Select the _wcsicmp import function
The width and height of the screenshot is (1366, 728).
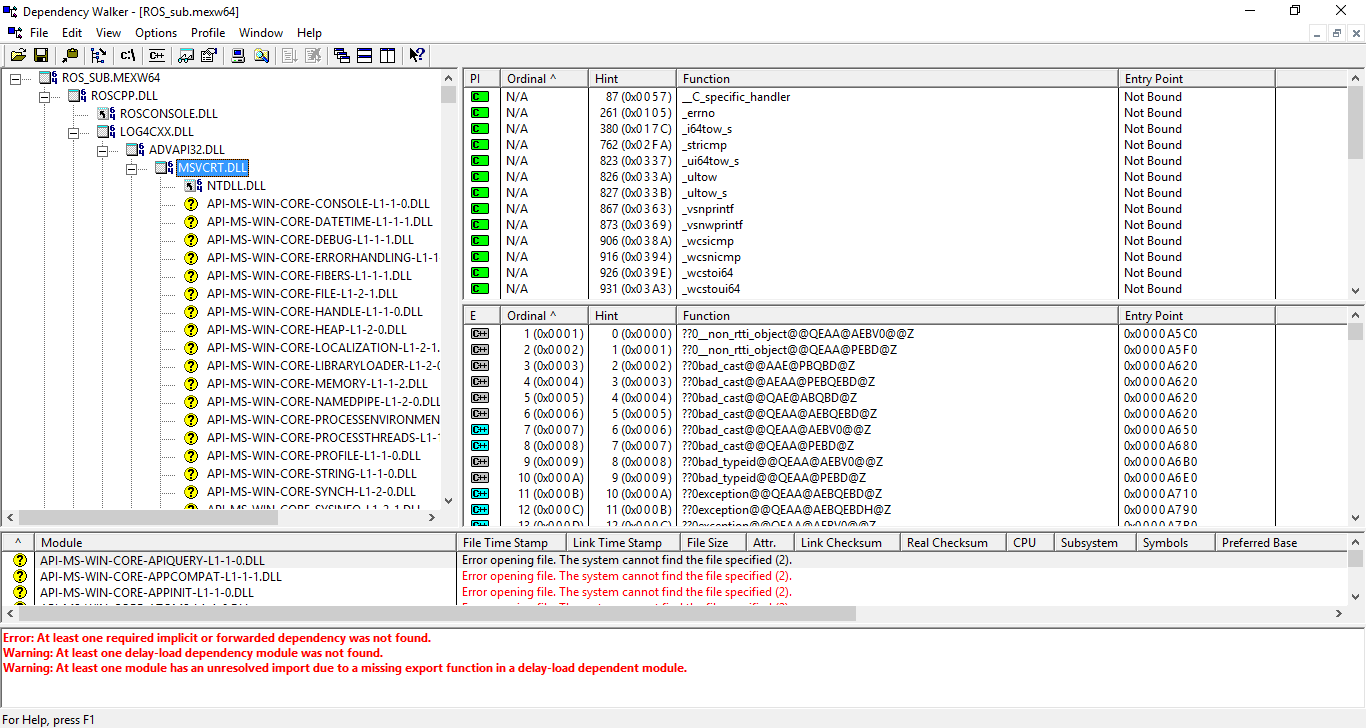click(x=707, y=241)
